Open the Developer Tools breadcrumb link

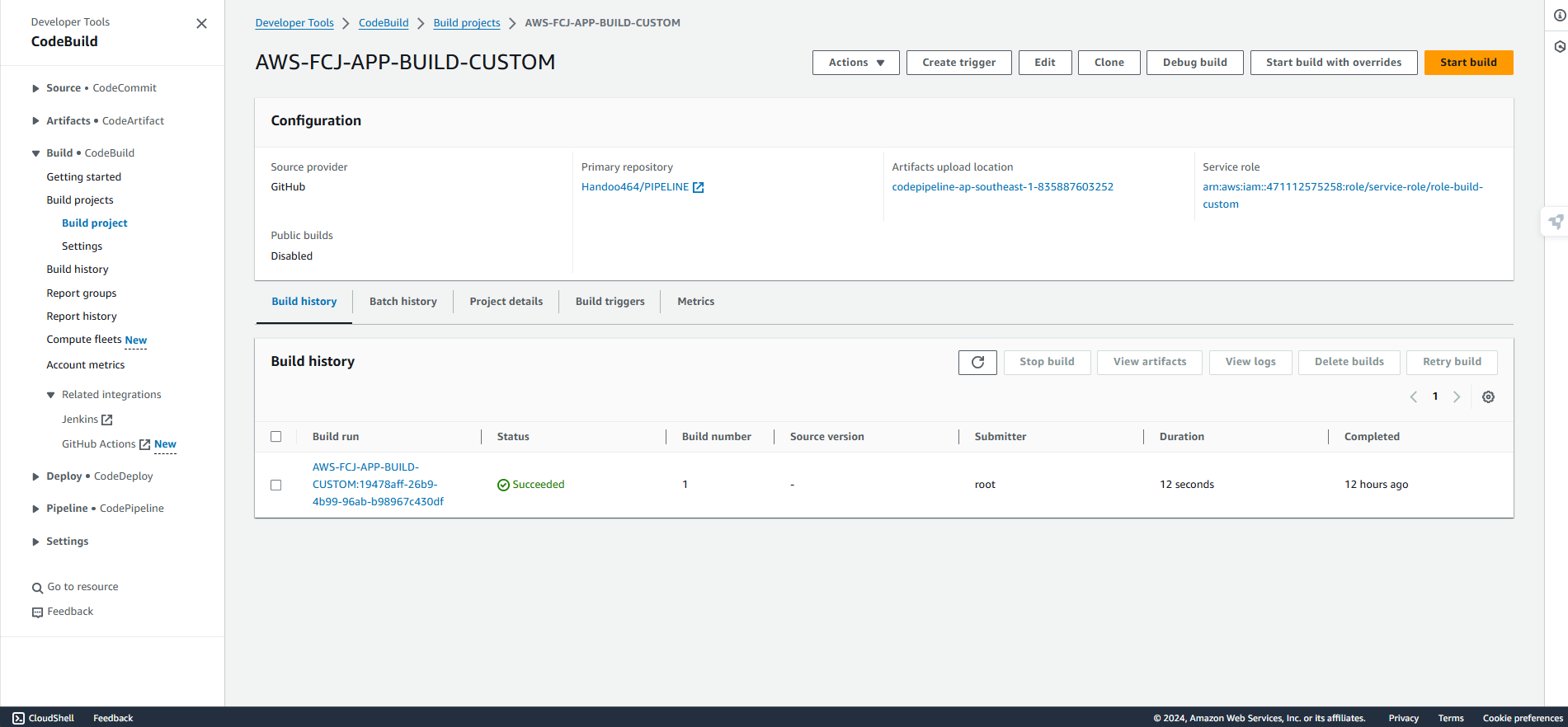coord(294,23)
